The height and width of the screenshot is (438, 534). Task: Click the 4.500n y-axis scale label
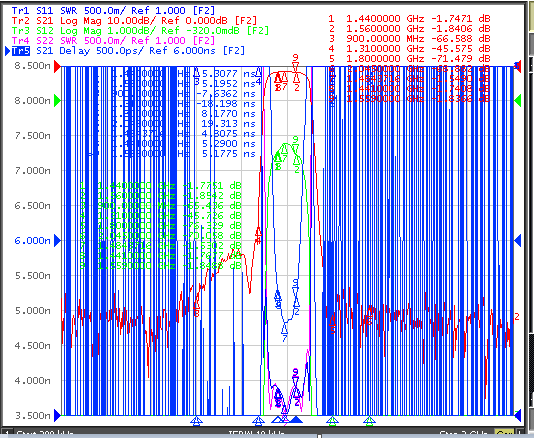pos(32,346)
